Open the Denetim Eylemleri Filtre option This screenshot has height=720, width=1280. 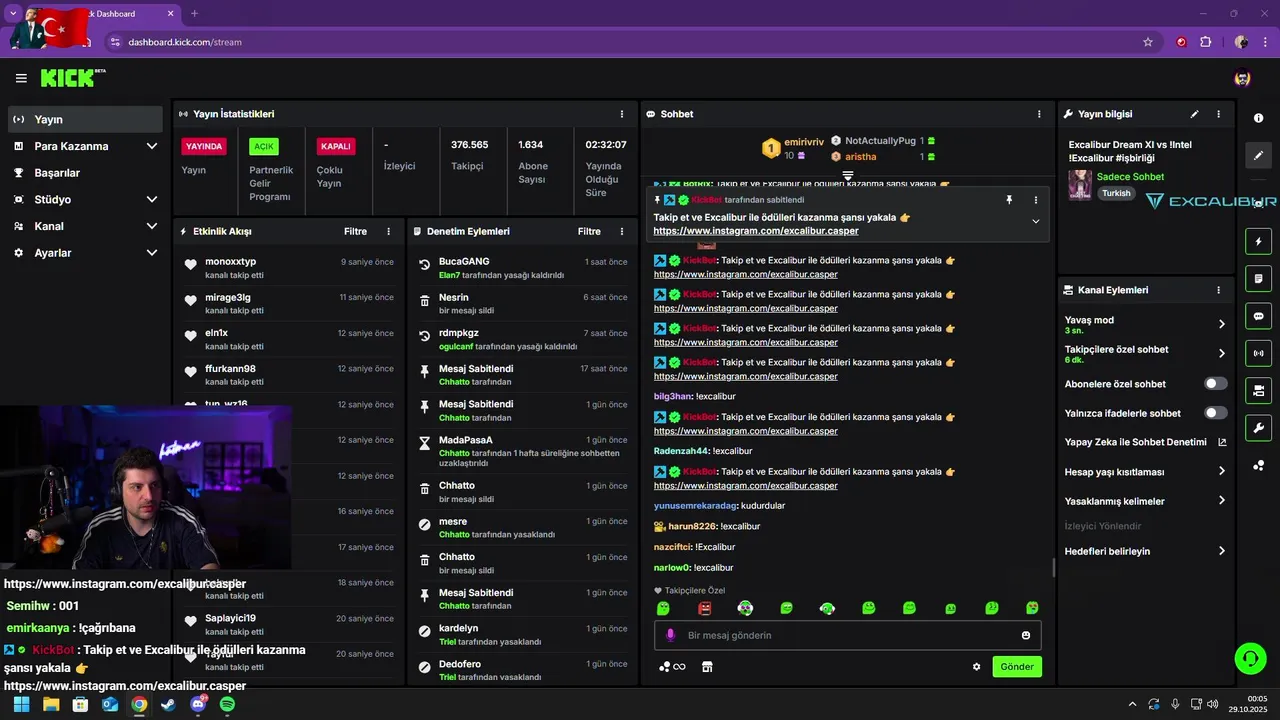[589, 231]
